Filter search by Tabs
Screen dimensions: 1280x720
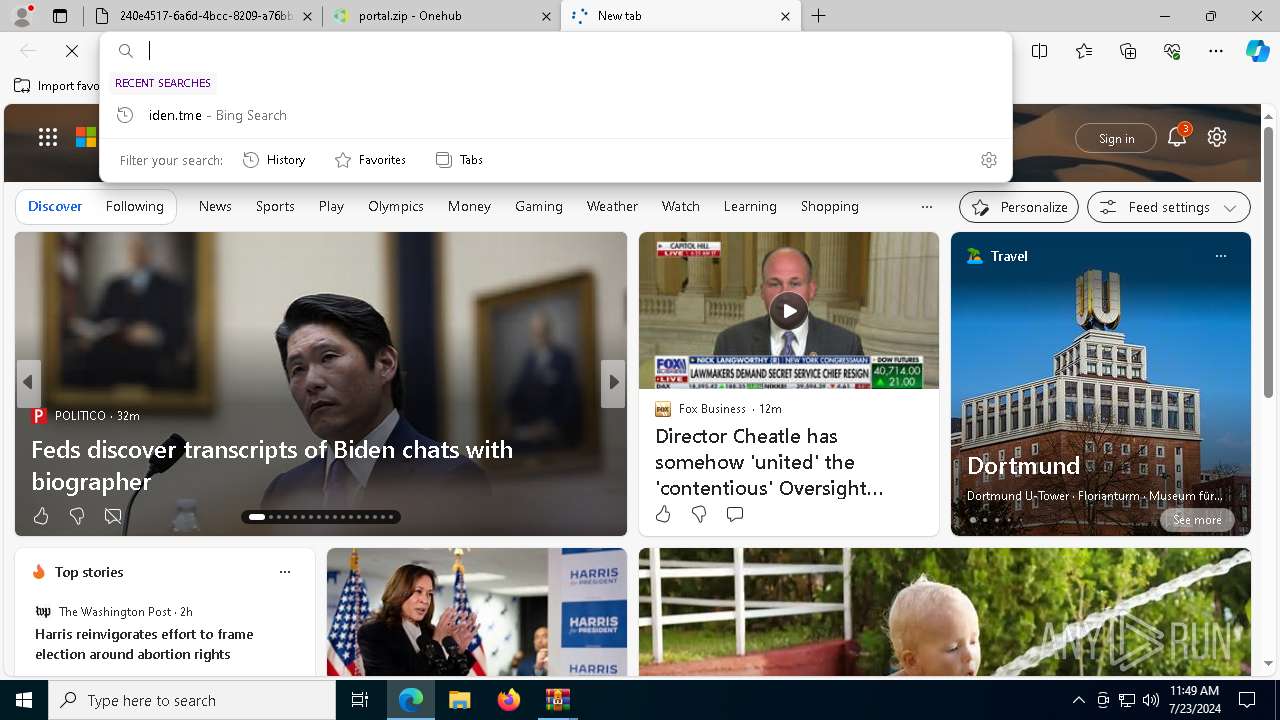(x=459, y=160)
